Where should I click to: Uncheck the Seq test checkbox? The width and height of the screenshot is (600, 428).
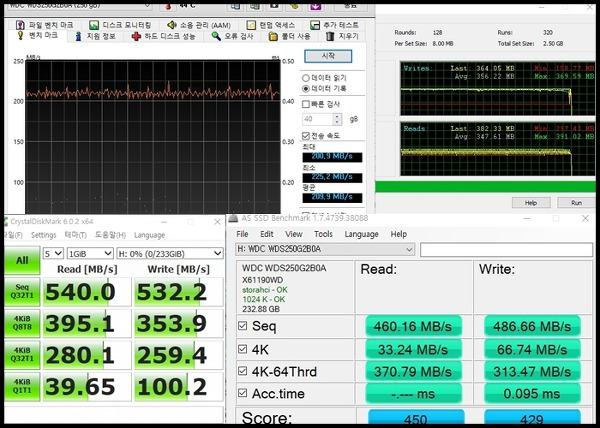click(x=242, y=326)
